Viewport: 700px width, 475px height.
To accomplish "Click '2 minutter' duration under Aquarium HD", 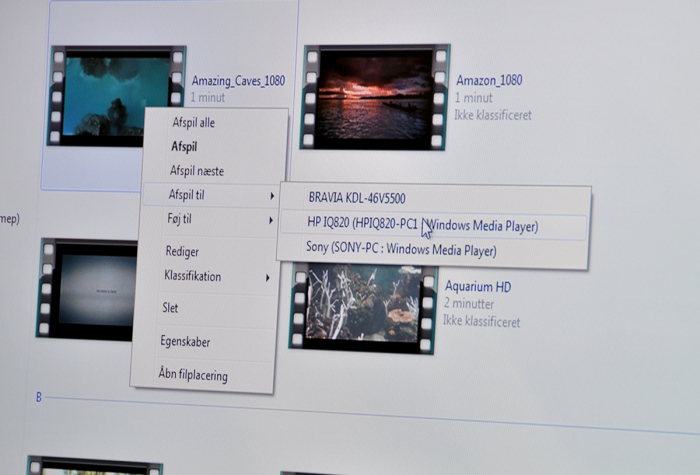I will 469,304.
